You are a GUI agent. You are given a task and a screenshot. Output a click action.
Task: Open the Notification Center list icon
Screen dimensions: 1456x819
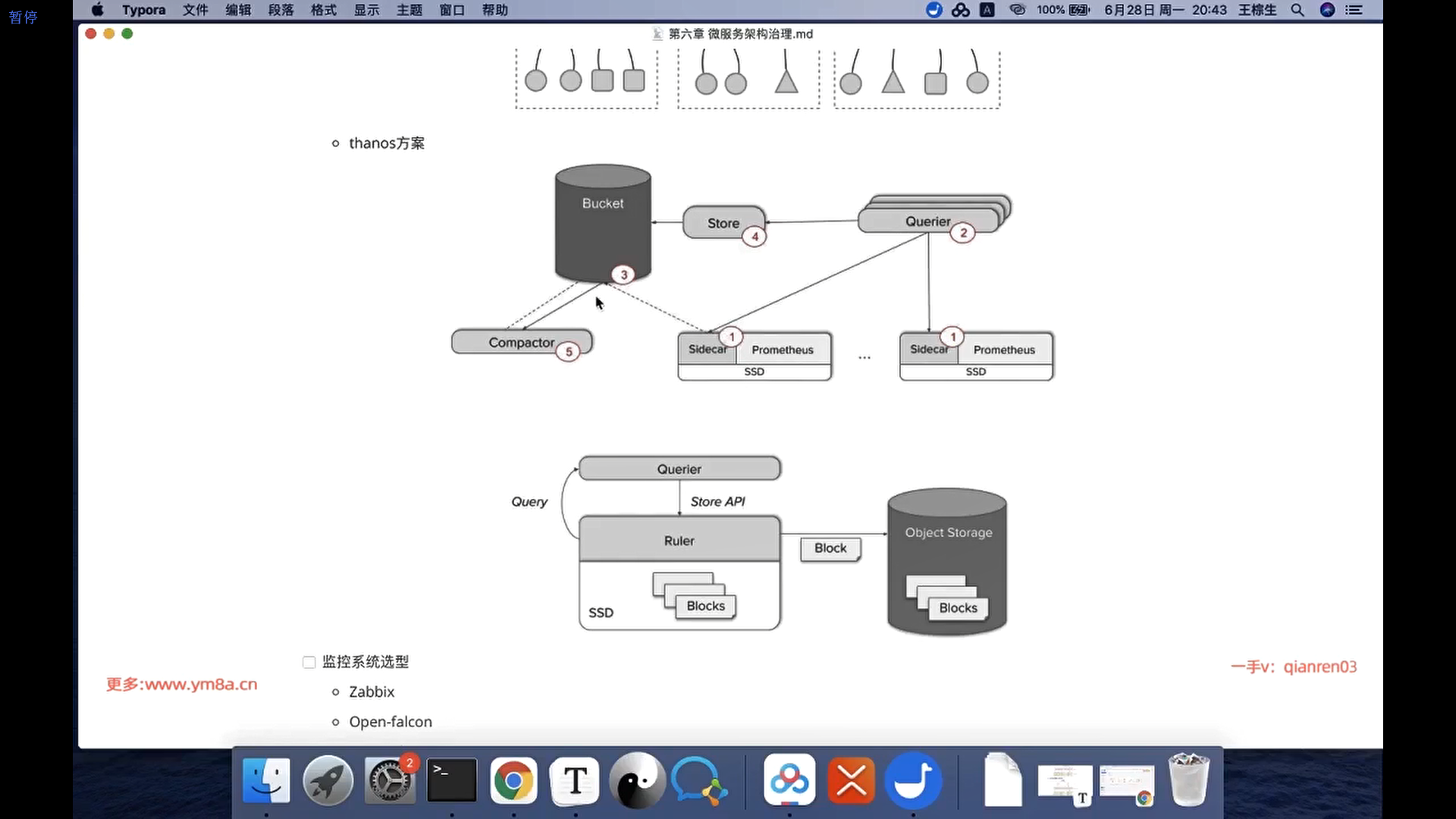[1354, 10]
